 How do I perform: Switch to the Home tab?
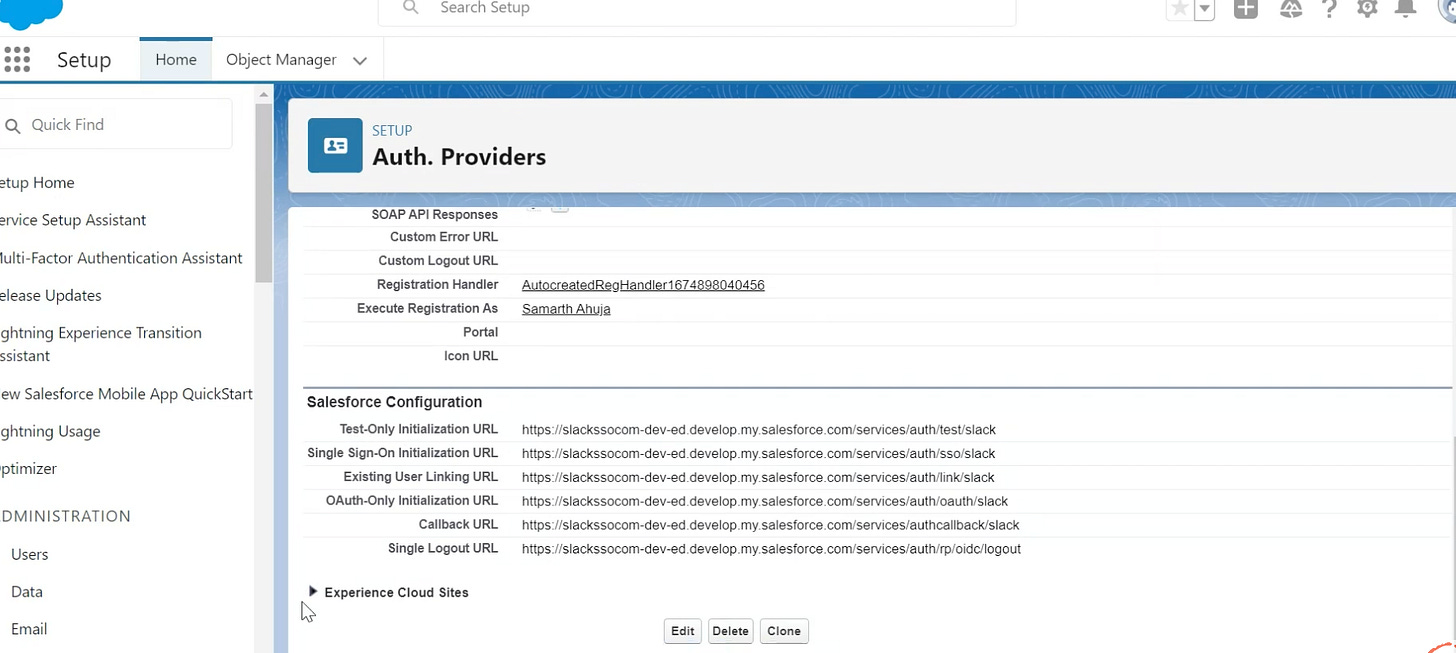[x=176, y=60]
